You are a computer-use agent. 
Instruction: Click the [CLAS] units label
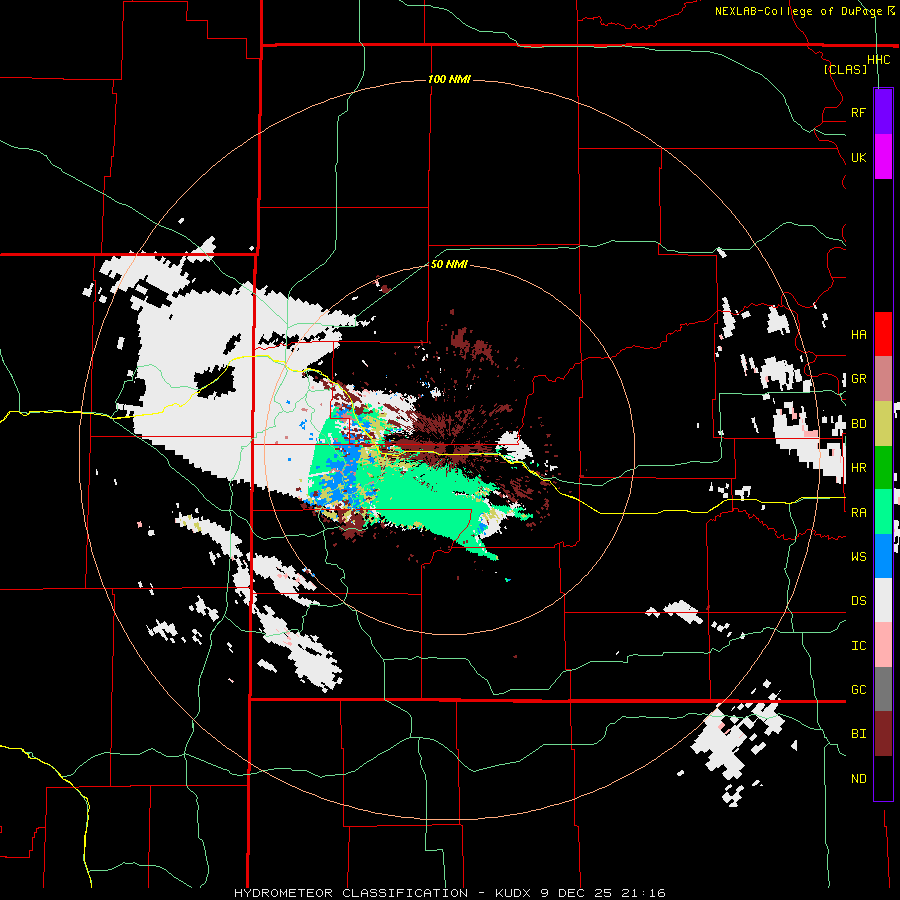845,70
